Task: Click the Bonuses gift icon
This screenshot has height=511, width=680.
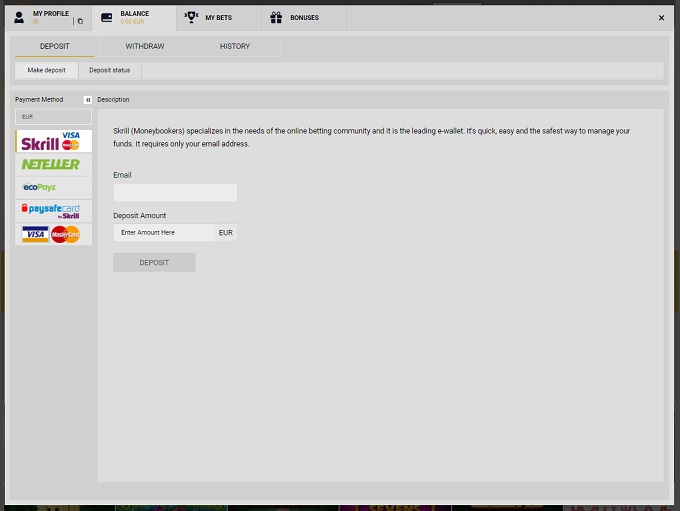Action: pos(276,17)
